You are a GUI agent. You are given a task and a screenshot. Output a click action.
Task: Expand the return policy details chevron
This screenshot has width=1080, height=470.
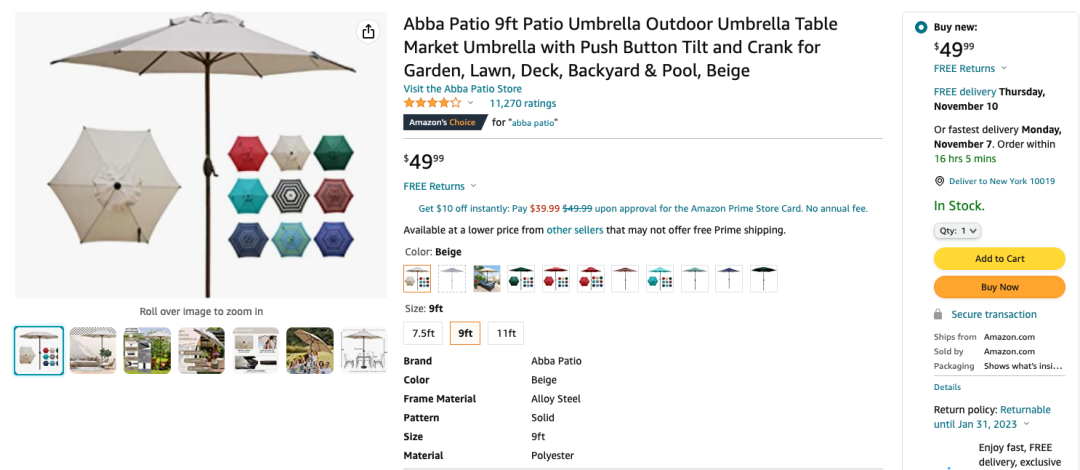pos(1026,424)
